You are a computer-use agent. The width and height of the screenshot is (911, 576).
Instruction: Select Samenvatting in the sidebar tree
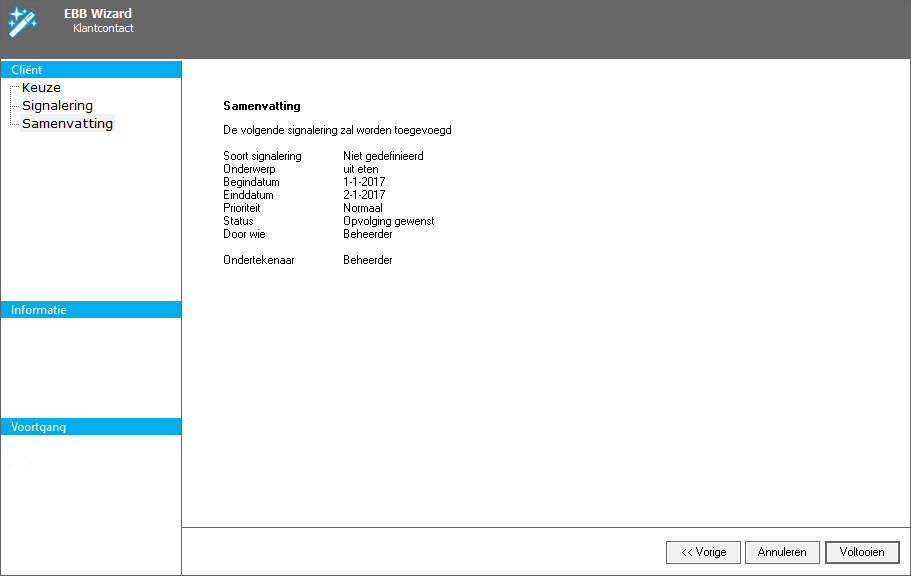pyautogui.click(x=67, y=124)
